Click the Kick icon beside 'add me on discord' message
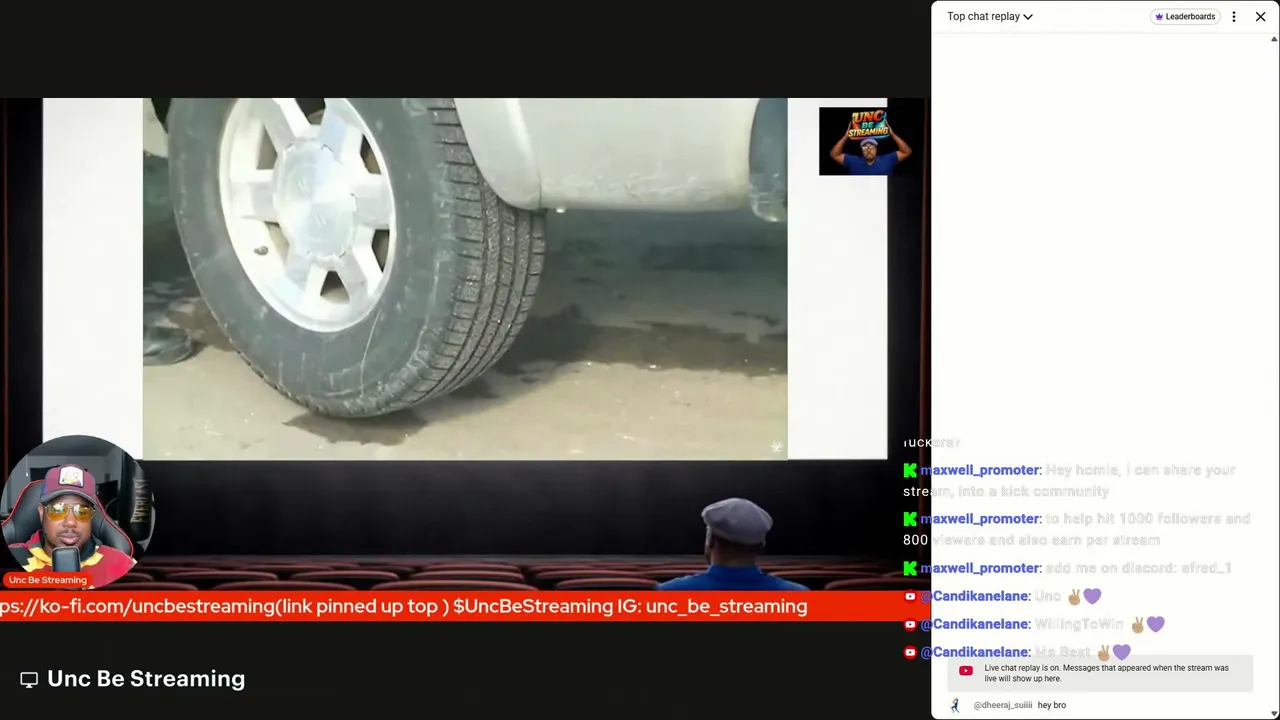Viewport: 1280px width, 720px height. [910, 568]
